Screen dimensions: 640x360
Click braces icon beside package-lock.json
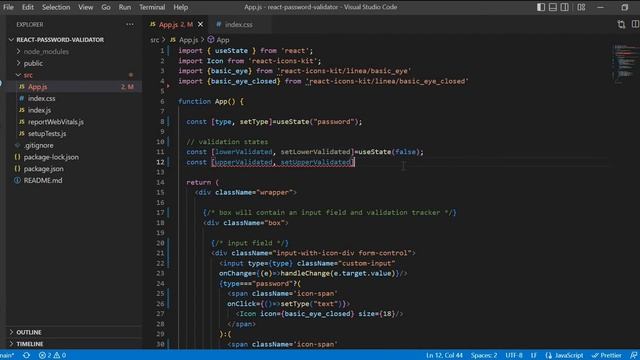point(17,157)
